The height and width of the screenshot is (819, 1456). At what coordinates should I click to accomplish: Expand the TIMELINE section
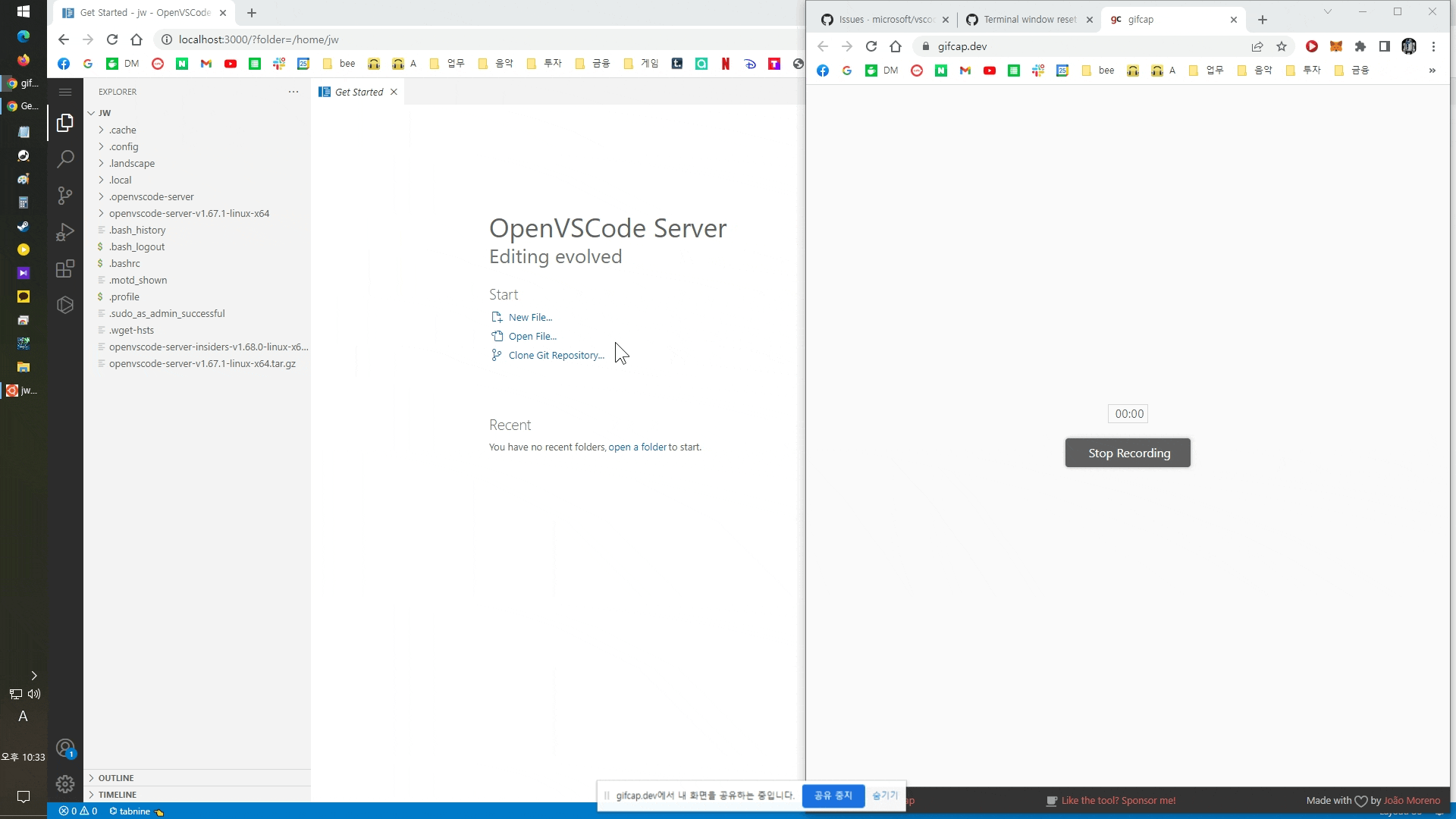[117, 795]
